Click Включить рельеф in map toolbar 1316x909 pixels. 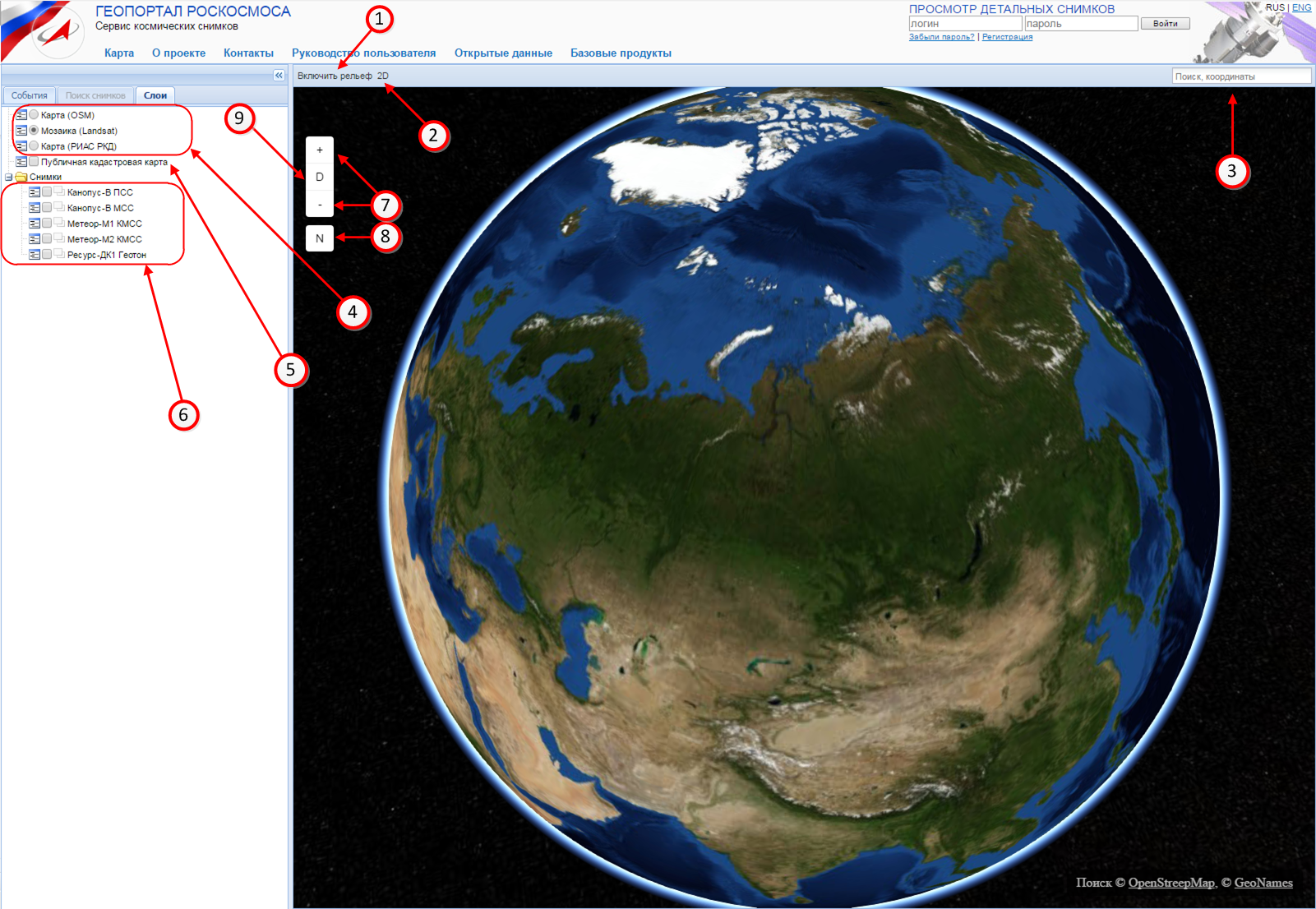tap(335, 76)
